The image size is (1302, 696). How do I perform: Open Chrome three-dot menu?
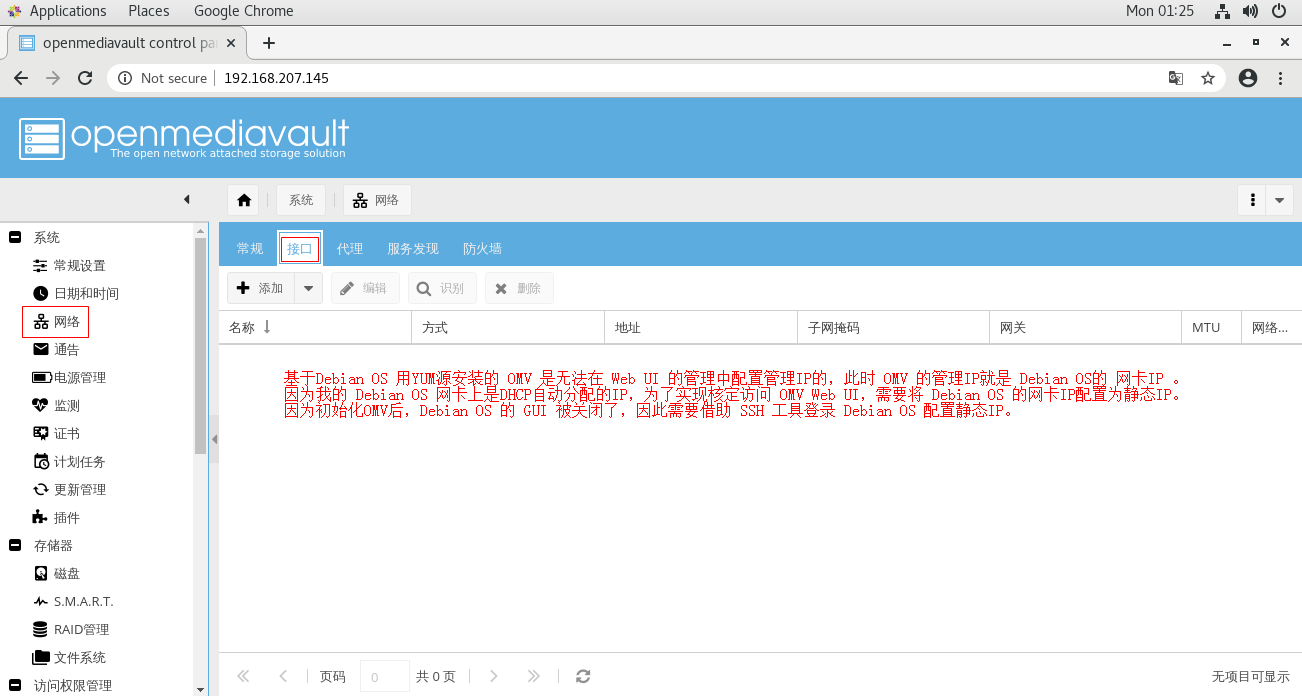(1279, 78)
